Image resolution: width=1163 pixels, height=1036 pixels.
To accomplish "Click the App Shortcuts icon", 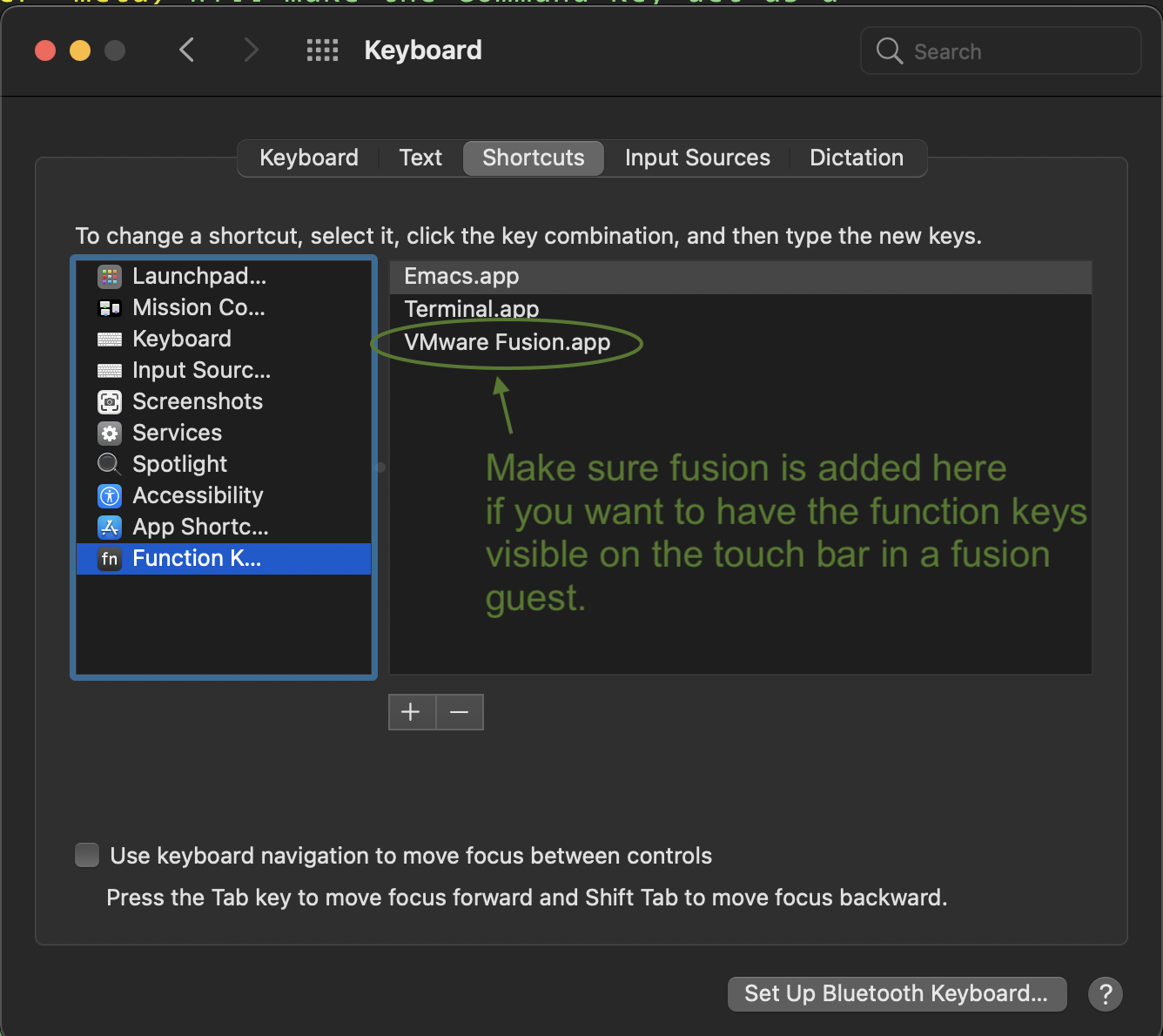I will point(110,528).
